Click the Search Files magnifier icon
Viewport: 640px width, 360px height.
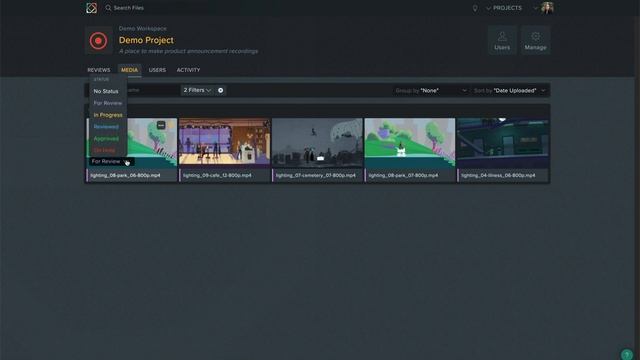coord(108,8)
